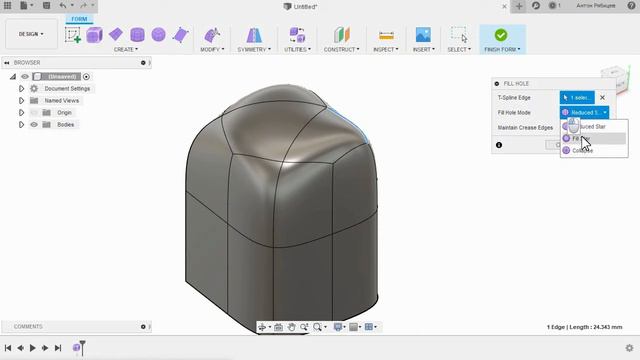This screenshot has width=640, height=360.
Task: Choose Fill Star fill mode option
Action: [594, 138]
